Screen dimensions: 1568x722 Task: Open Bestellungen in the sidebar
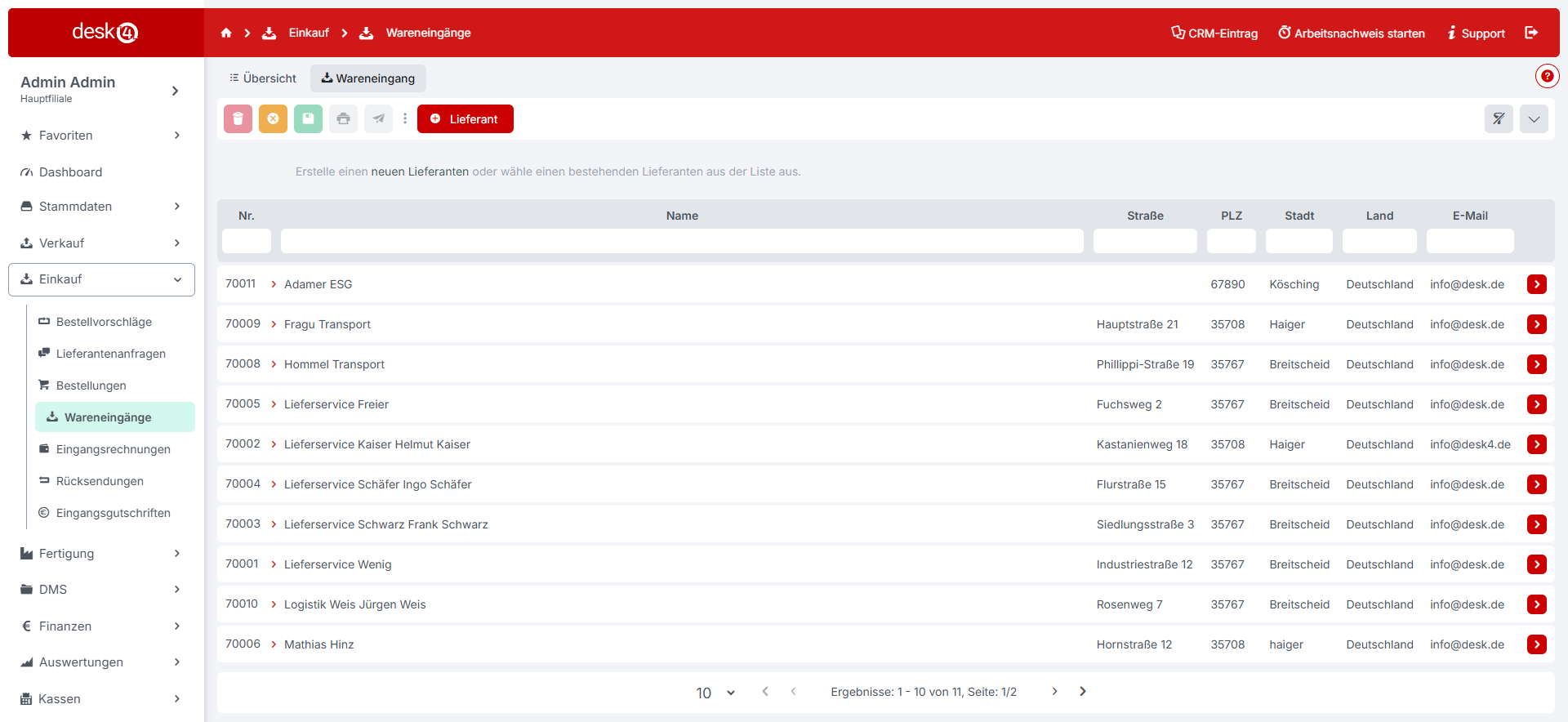coord(91,386)
